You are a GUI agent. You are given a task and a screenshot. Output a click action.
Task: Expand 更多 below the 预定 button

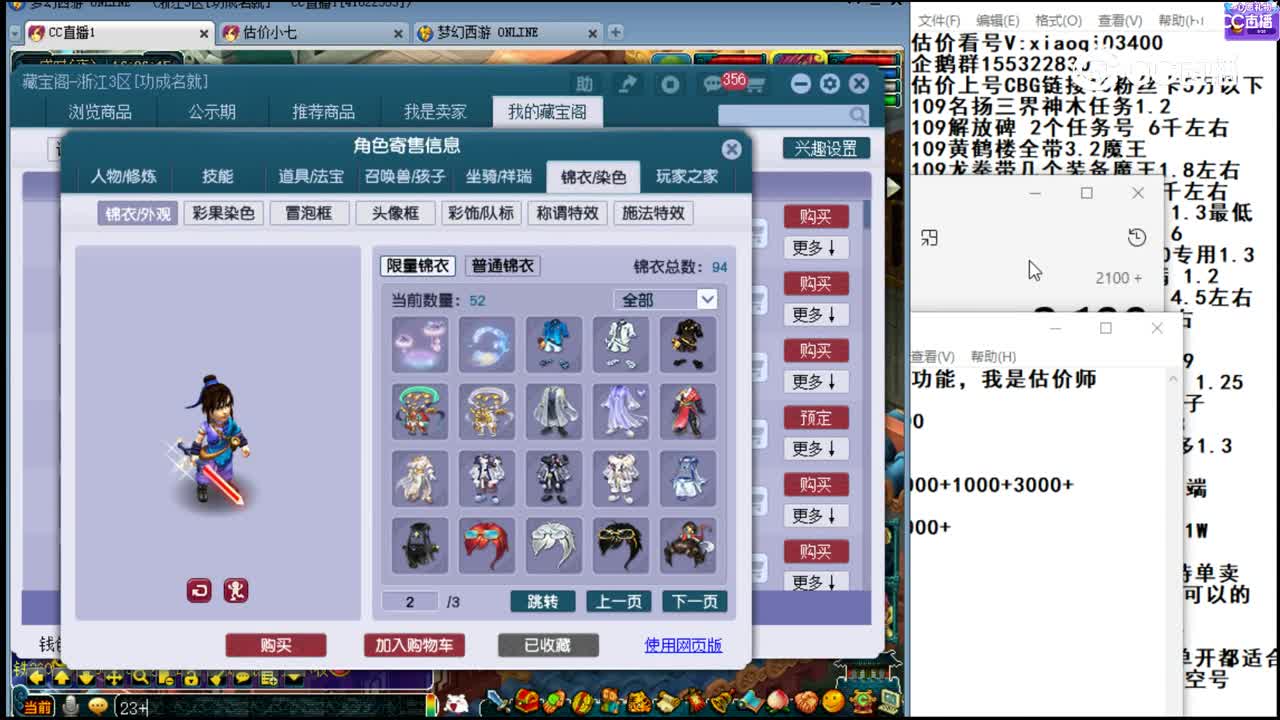(814, 449)
